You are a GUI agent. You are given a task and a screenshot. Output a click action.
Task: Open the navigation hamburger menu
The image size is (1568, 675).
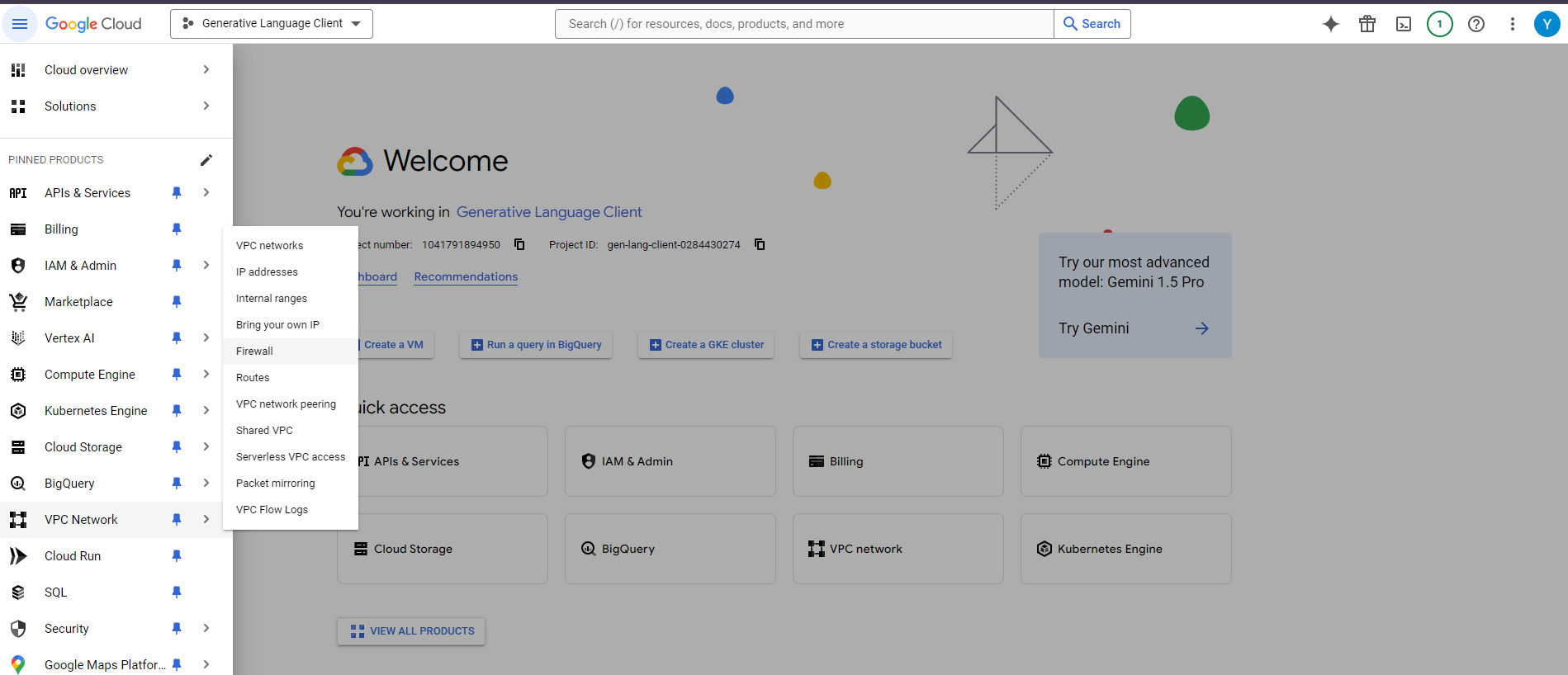(x=20, y=24)
